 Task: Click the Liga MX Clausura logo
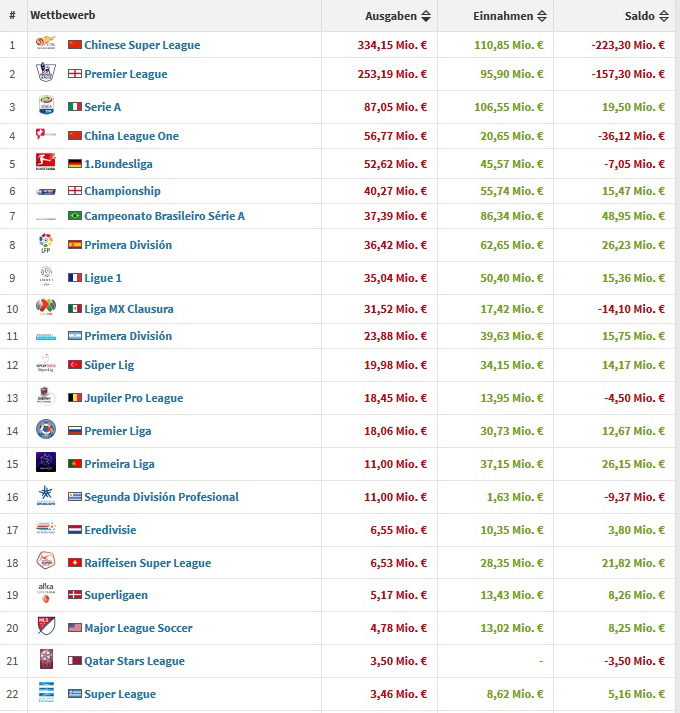[x=46, y=308]
